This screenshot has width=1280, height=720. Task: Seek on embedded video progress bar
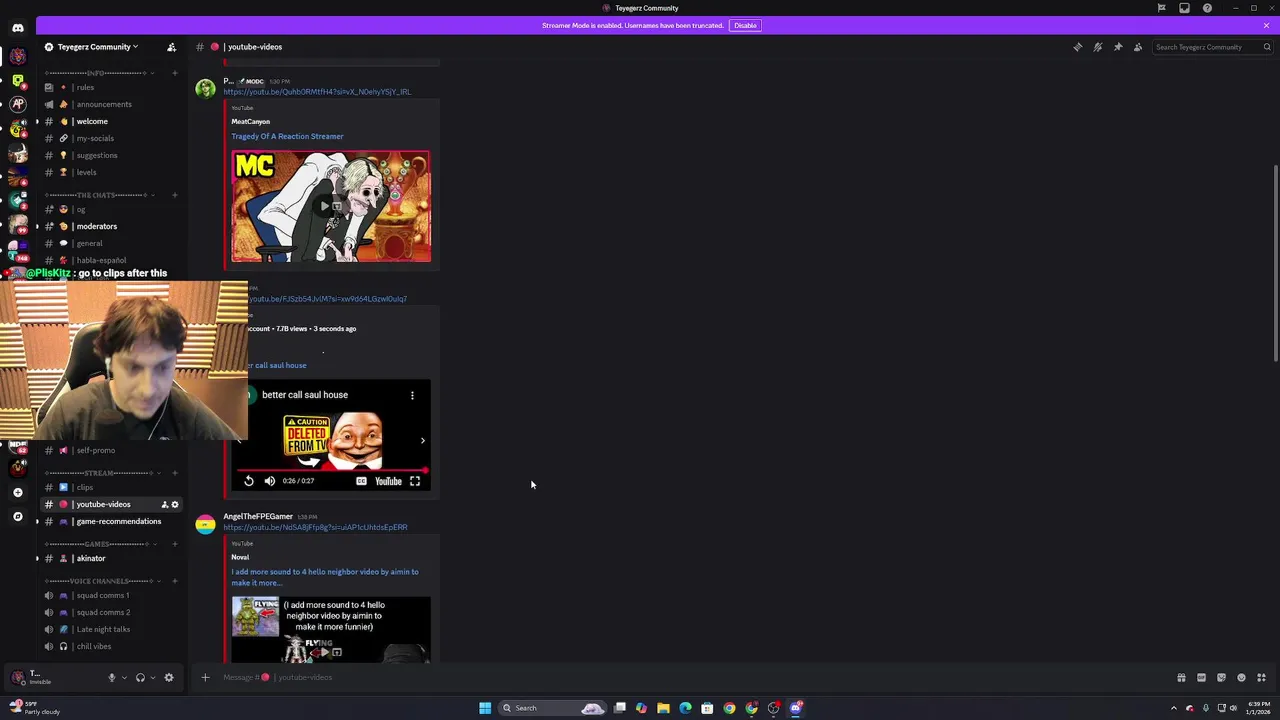click(x=333, y=470)
